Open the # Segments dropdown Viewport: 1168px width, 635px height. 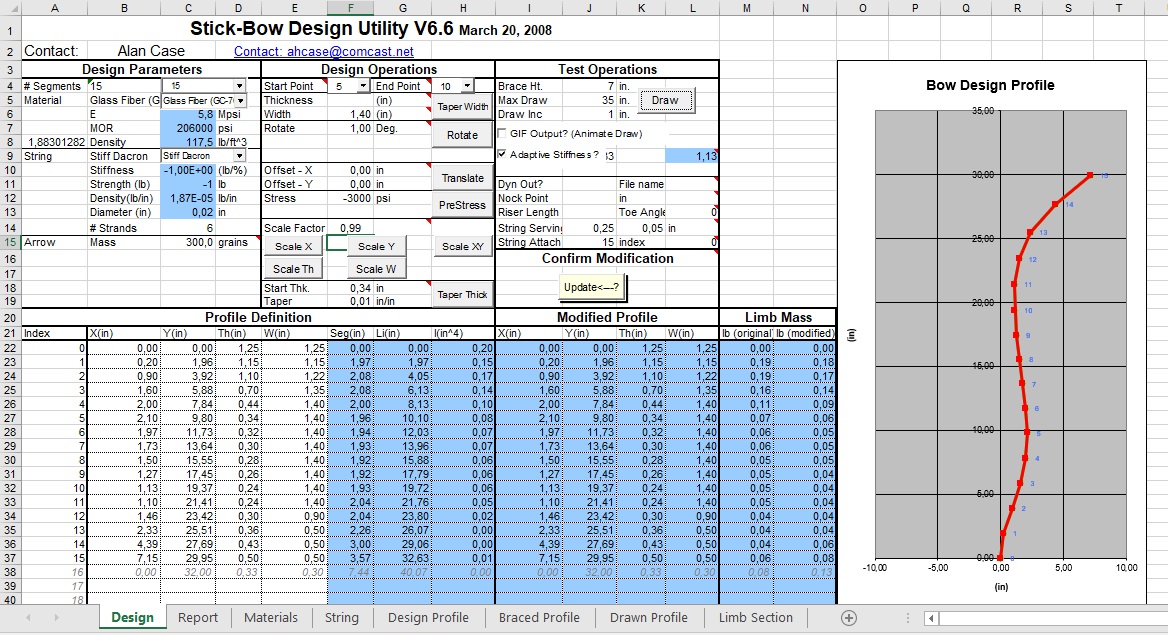239,86
